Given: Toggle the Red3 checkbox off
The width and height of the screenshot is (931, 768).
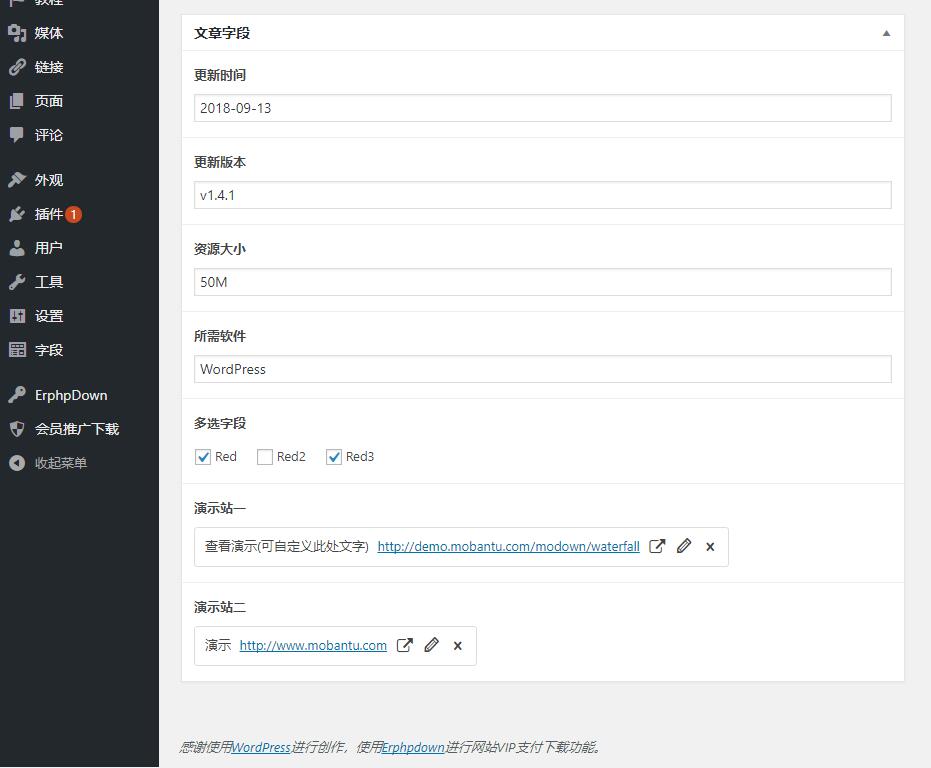Looking at the screenshot, I should click(x=334, y=457).
